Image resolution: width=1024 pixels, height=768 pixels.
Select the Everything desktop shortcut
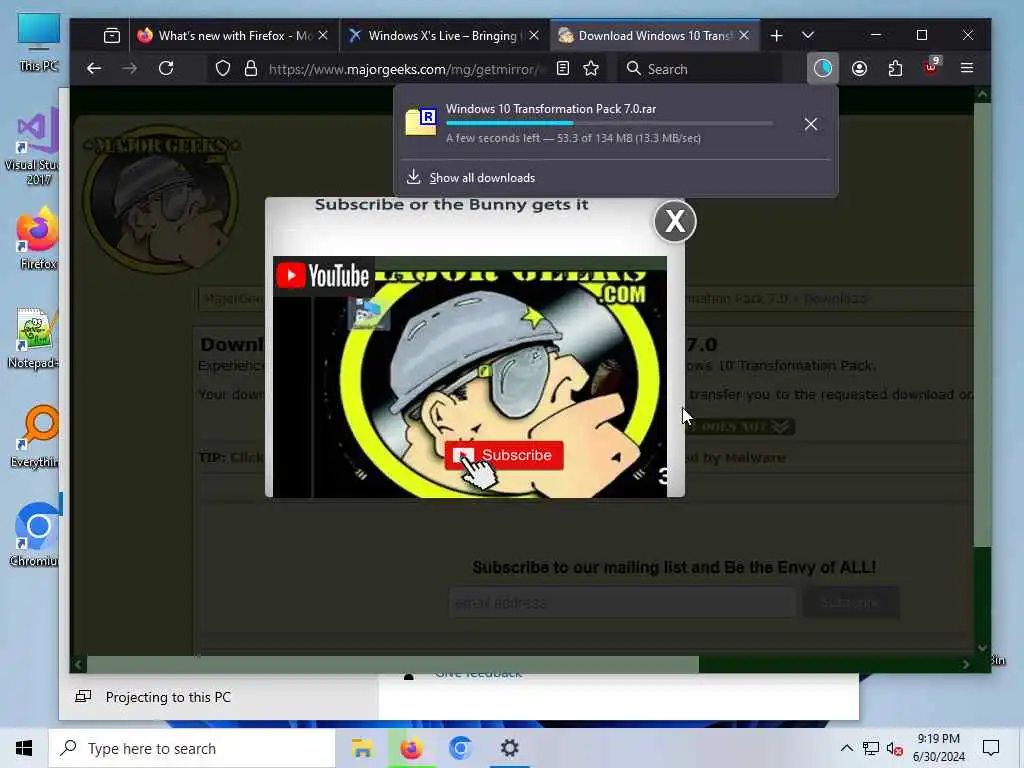tap(35, 438)
